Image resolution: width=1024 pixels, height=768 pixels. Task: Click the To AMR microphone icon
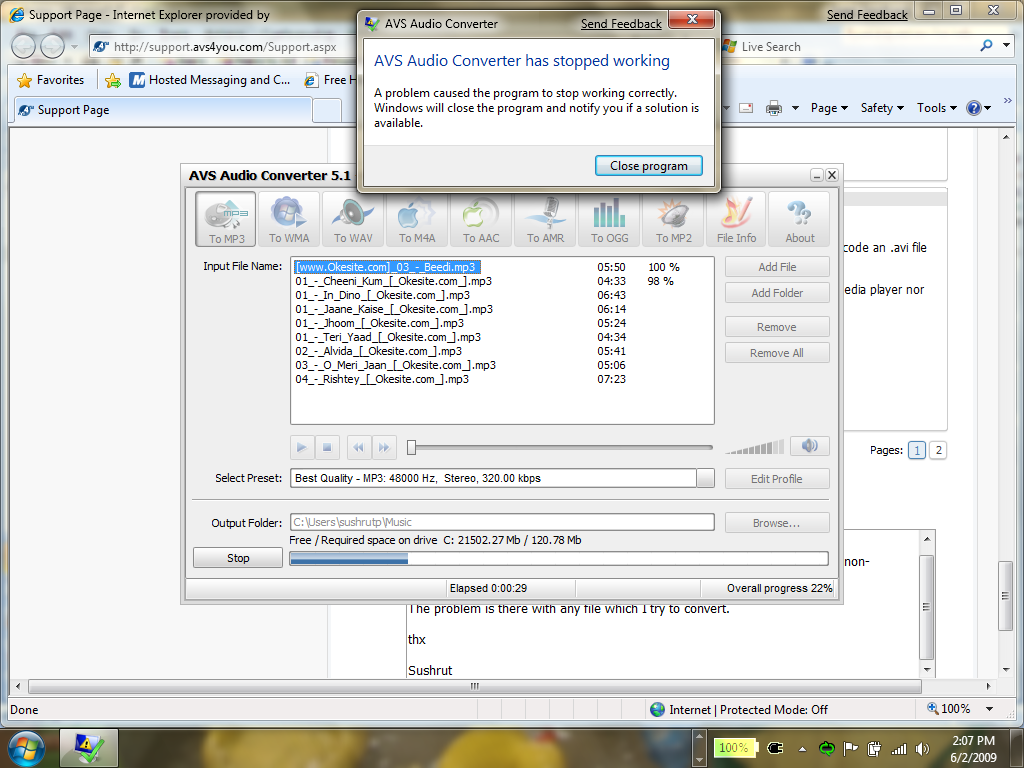coord(547,219)
